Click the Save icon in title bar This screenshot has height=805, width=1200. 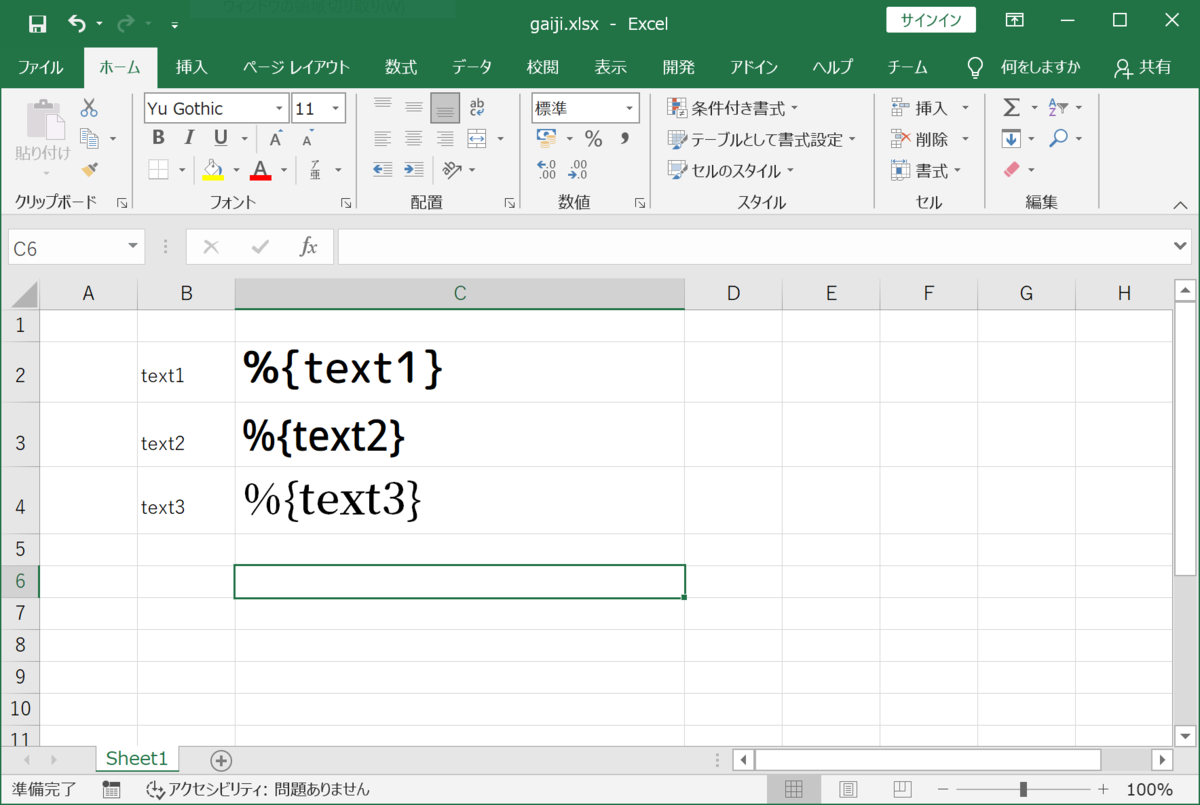pyautogui.click(x=37, y=23)
